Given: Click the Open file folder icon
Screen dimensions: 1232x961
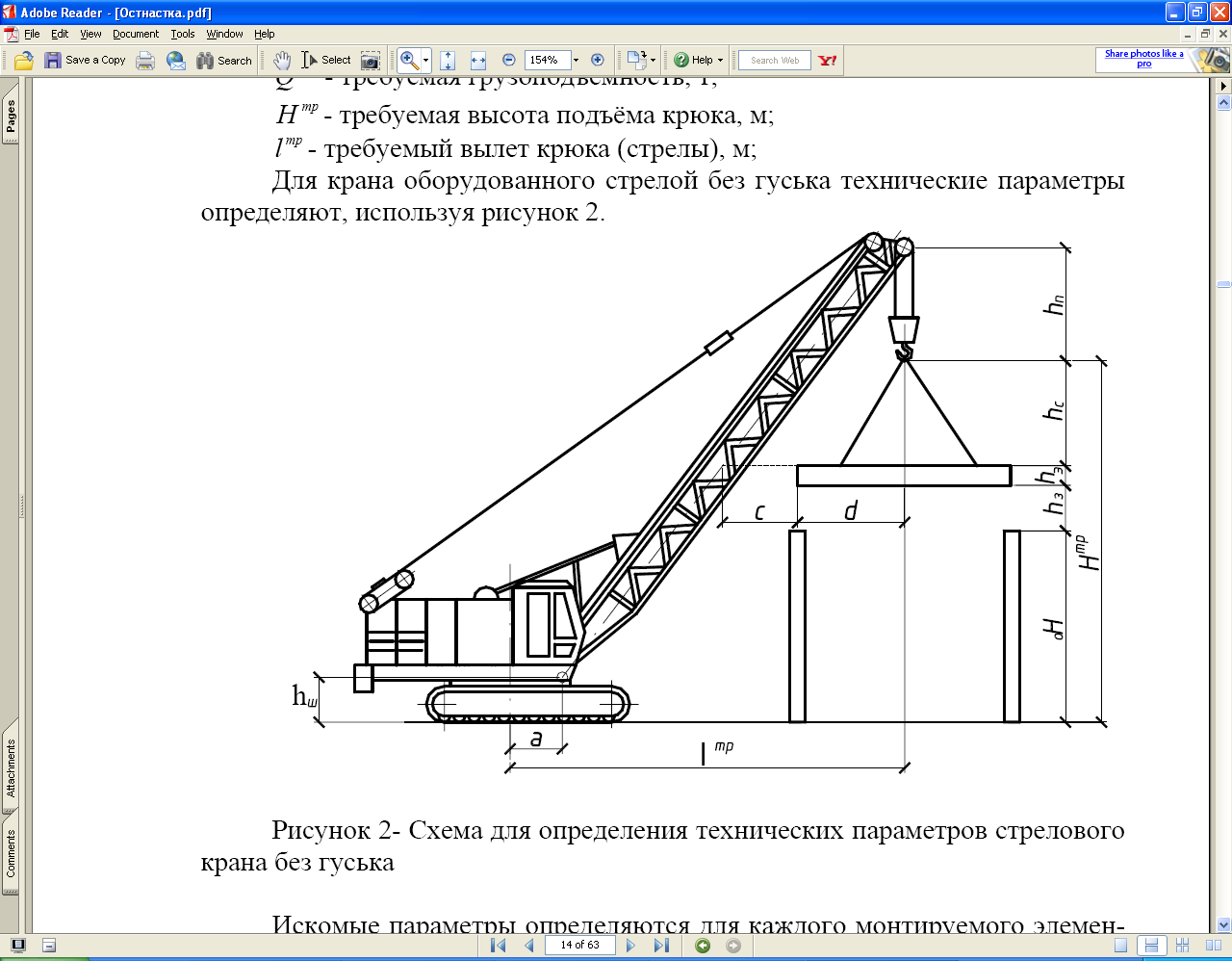Looking at the screenshot, I should pos(24,61).
